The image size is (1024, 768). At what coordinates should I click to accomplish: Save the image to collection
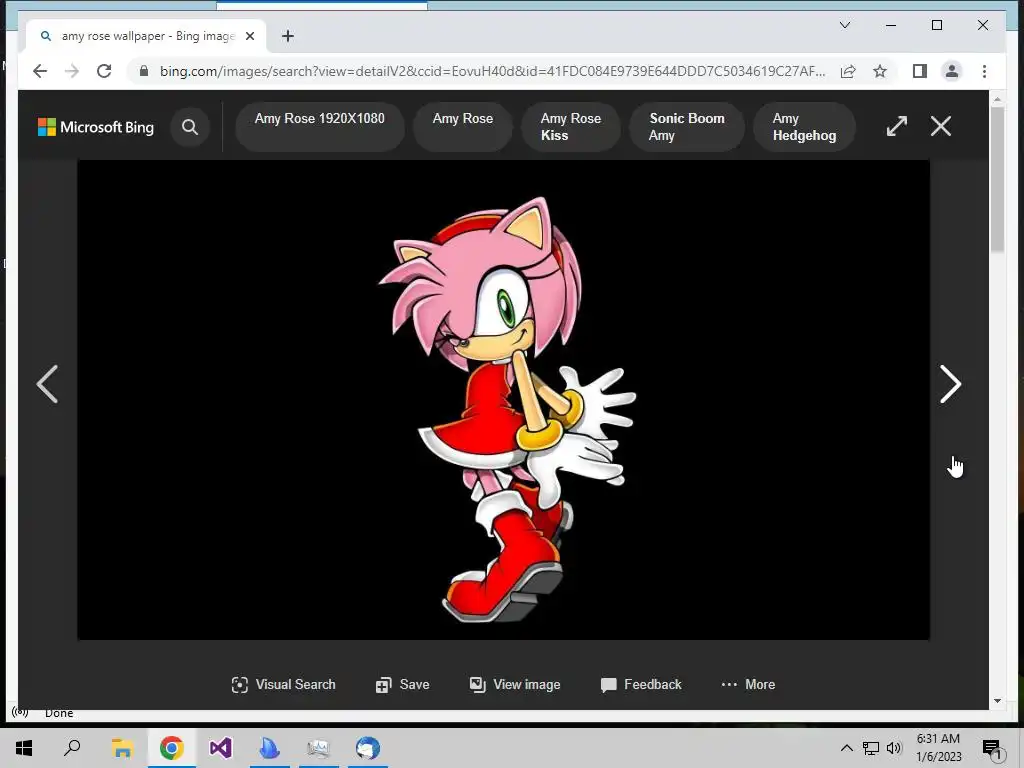pyautogui.click(x=402, y=684)
